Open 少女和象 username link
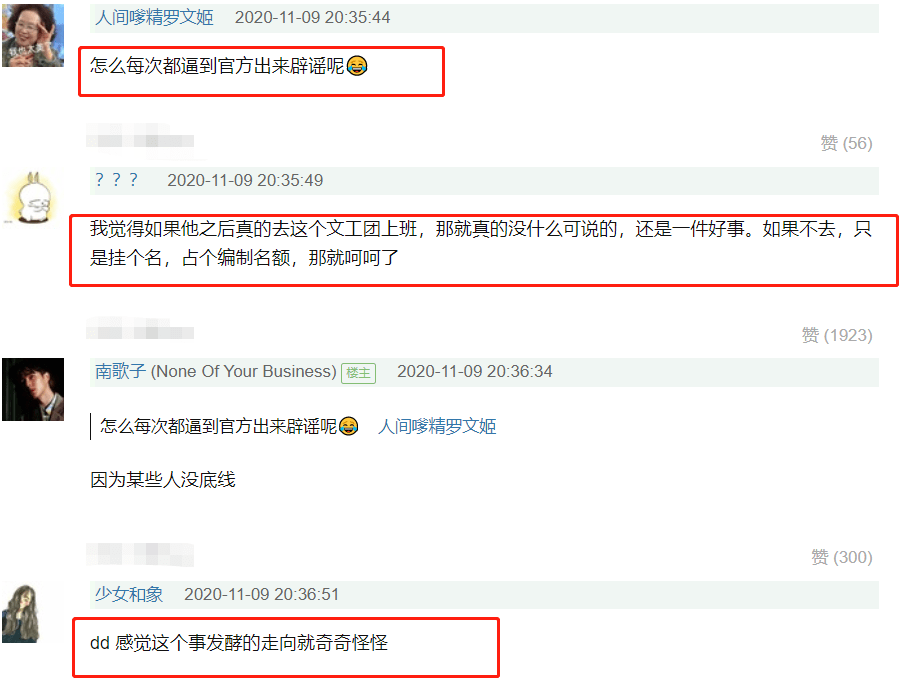Screen dimensions: 923x686 (129, 594)
